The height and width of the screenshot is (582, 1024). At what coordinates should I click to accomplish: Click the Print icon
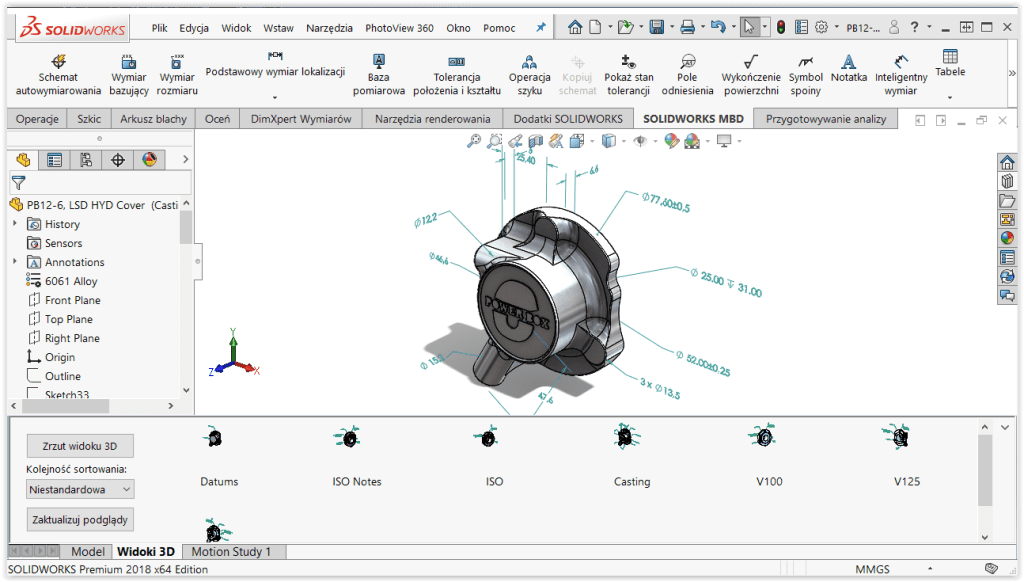687,27
